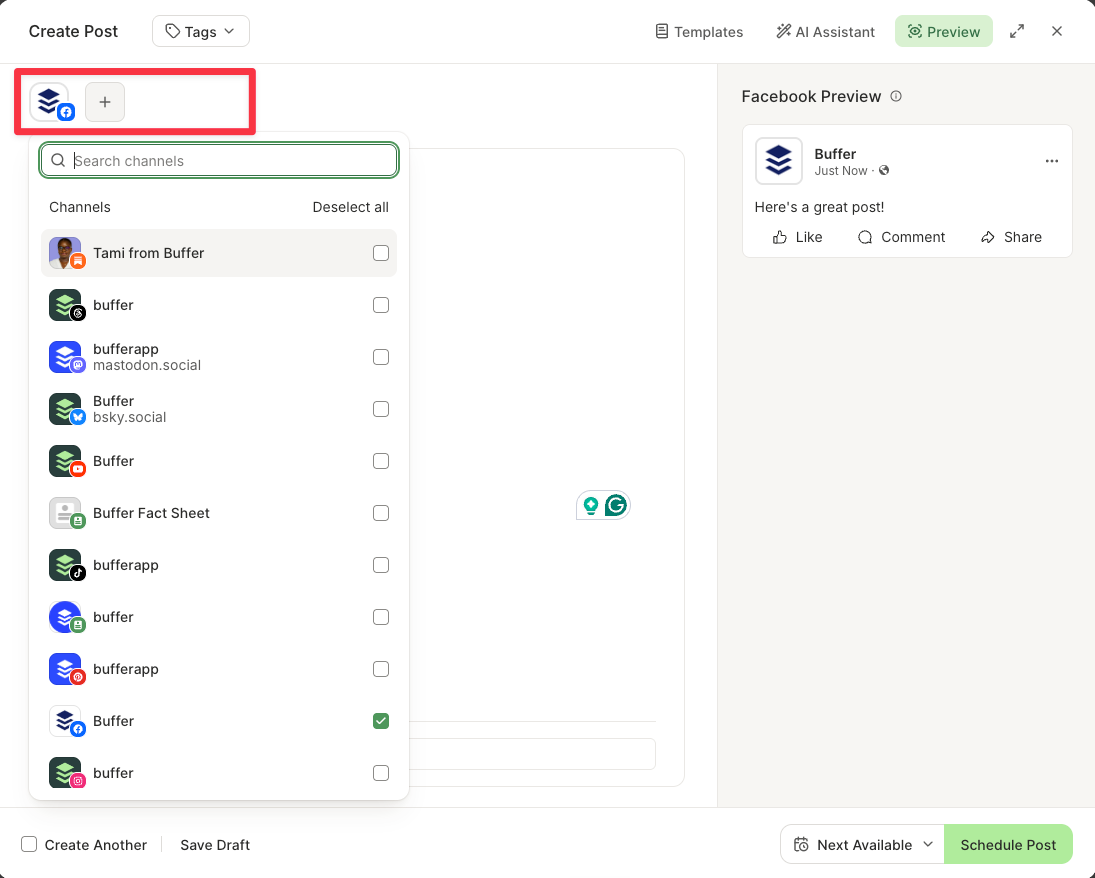The width and height of the screenshot is (1095, 878).
Task: Select the buffer Threads channel checkbox
Action: [381, 305]
